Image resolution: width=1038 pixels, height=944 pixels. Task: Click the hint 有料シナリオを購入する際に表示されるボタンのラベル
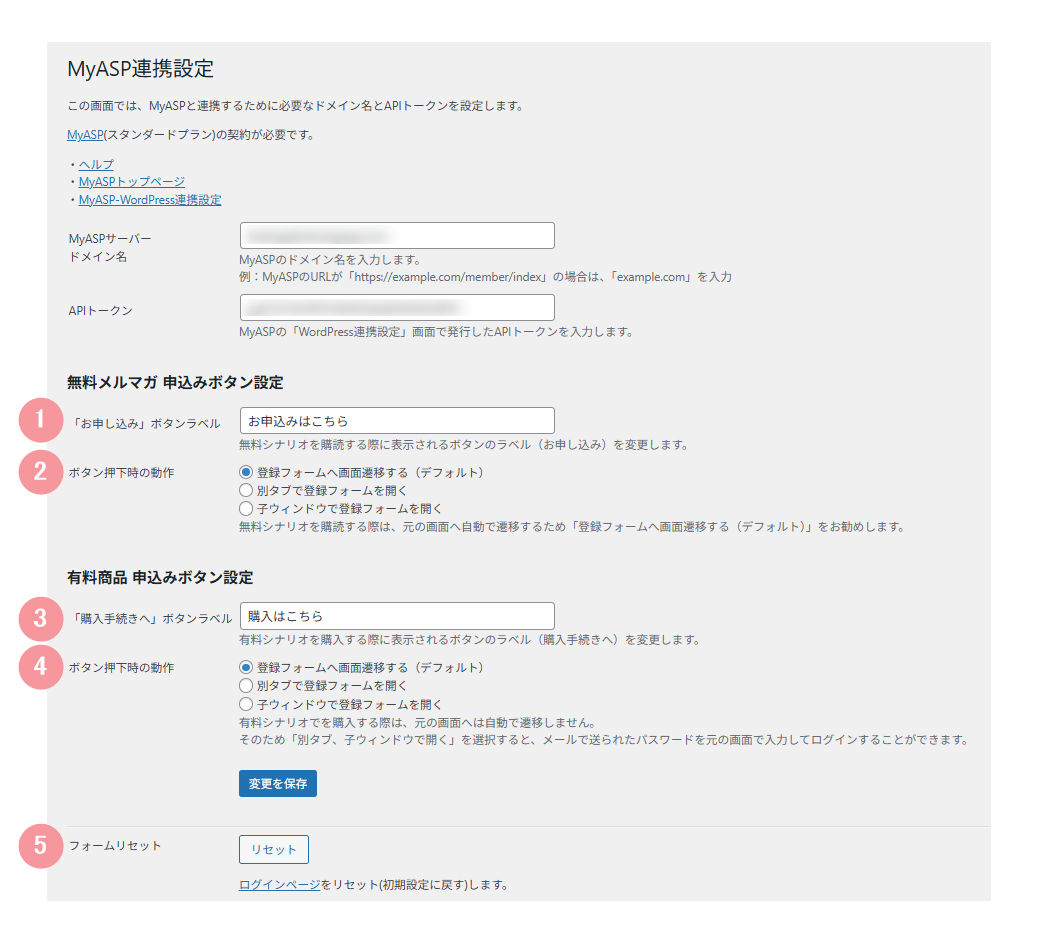coord(470,640)
